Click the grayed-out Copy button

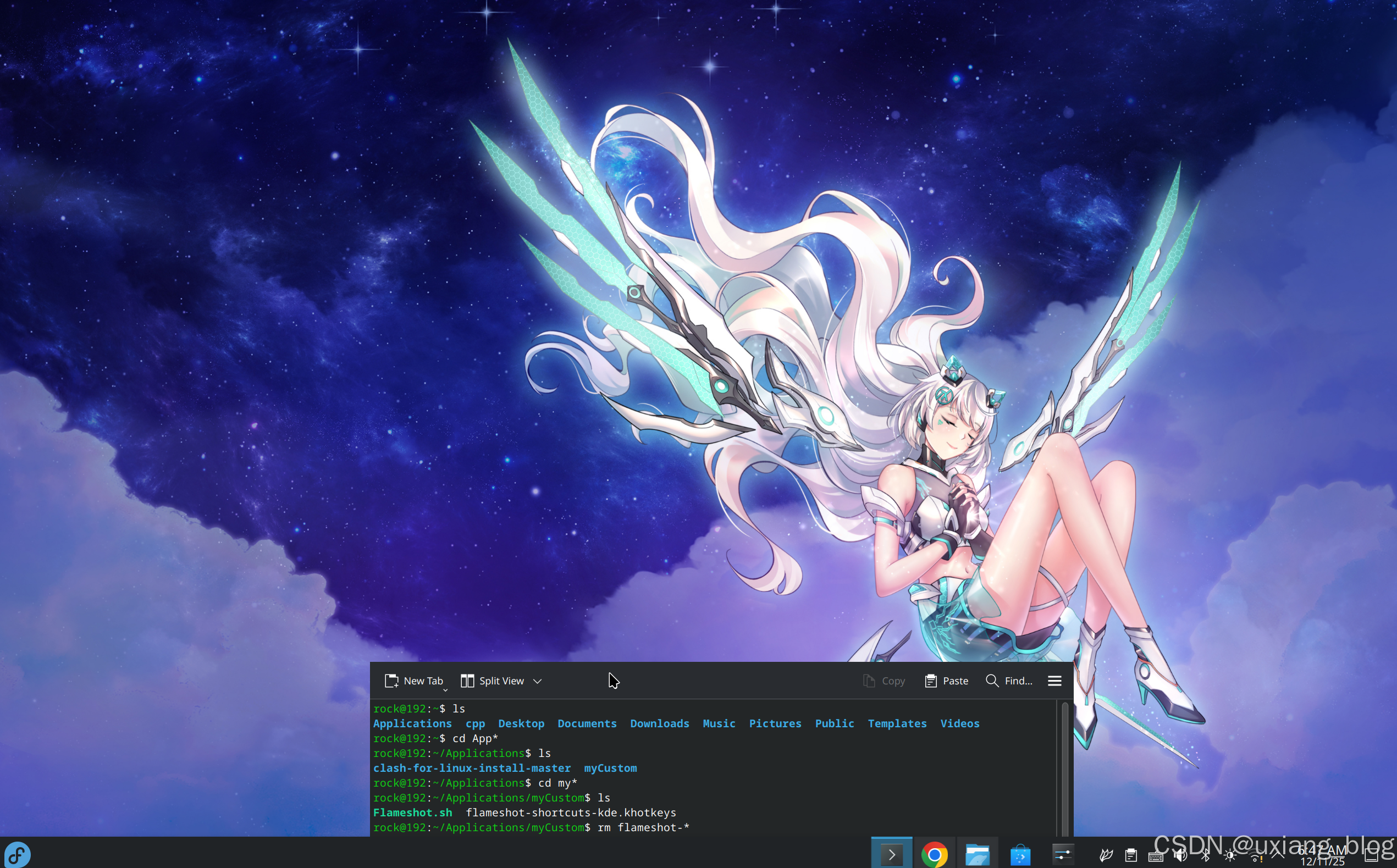point(884,681)
